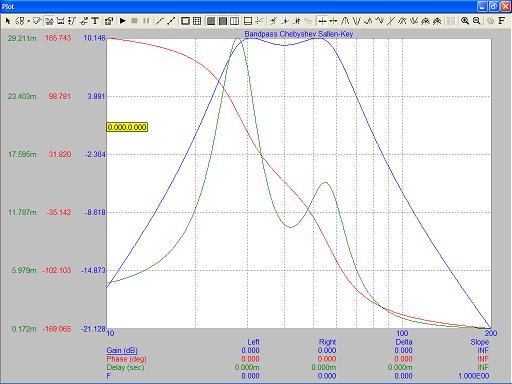
Task: Jump to next valley with Valley icon
Action: click(x=356, y=21)
